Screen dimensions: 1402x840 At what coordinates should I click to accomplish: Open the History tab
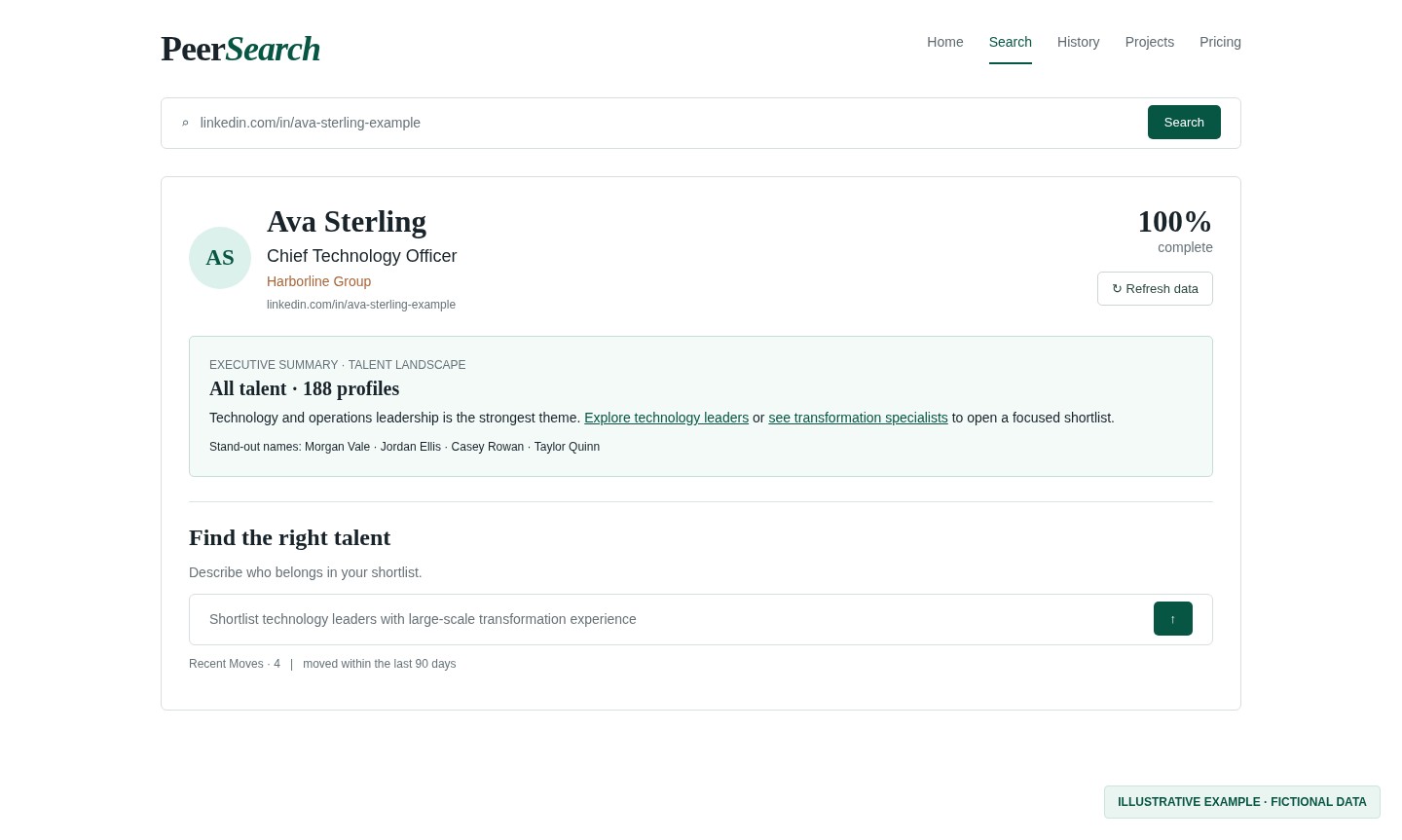click(1079, 42)
